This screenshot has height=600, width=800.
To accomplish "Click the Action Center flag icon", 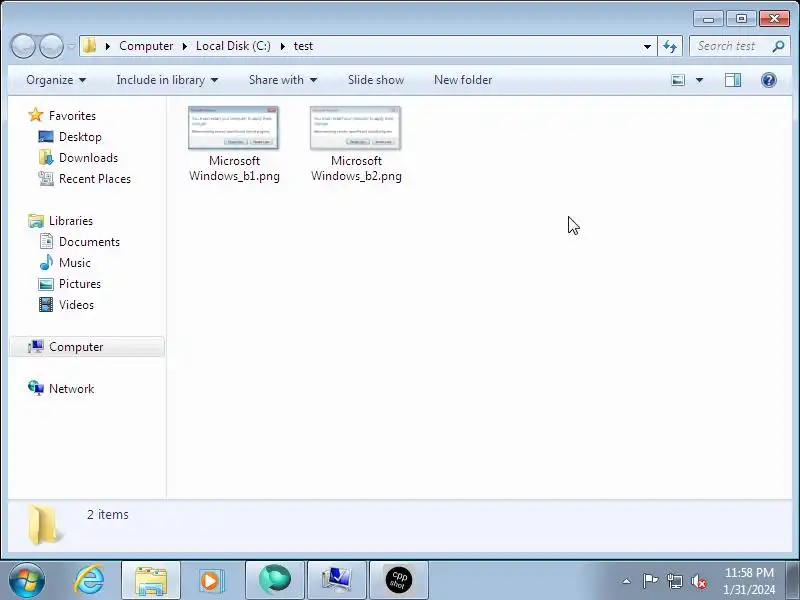I will (650, 581).
